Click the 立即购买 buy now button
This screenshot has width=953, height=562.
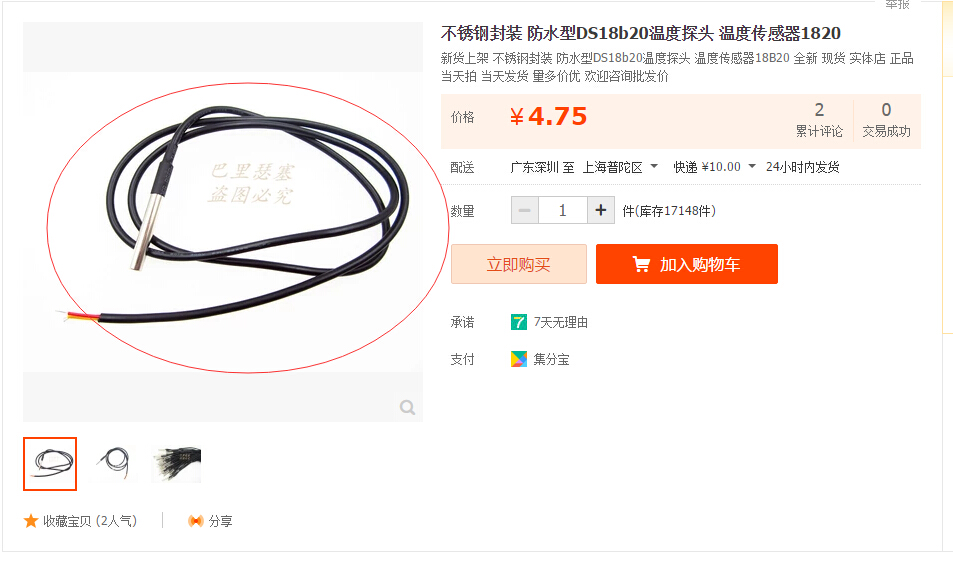[x=518, y=264]
